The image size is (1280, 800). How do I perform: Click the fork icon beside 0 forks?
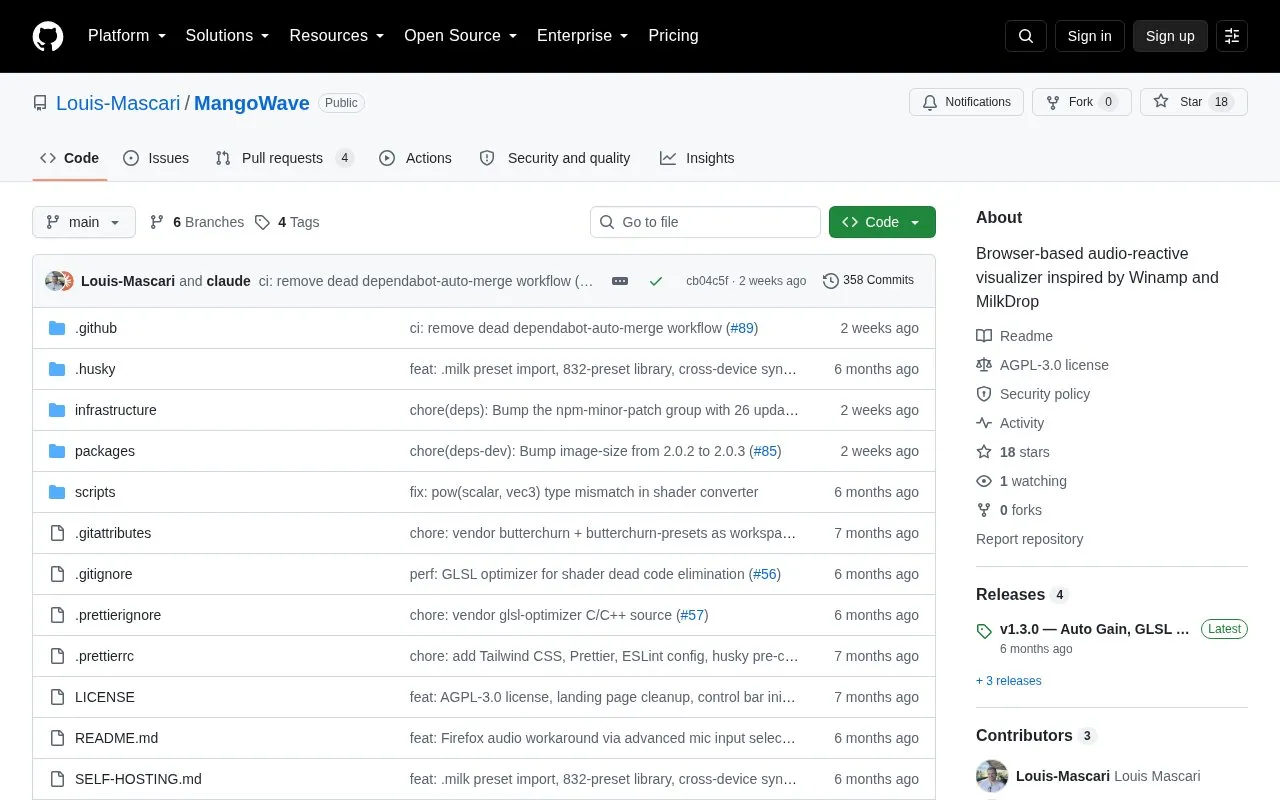(x=984, y=510)
